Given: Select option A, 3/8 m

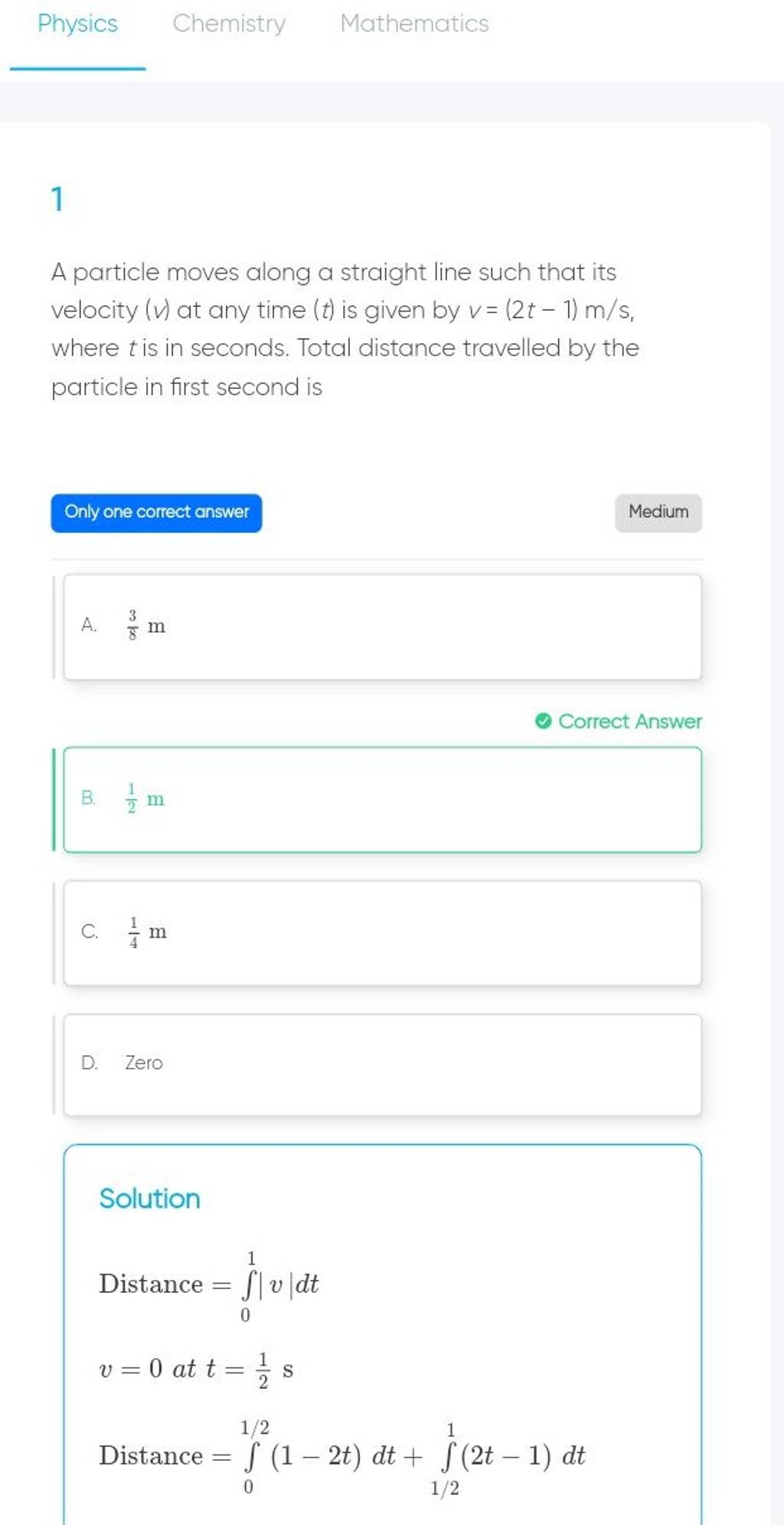Looking at the screenshot, I should (382, 627).
